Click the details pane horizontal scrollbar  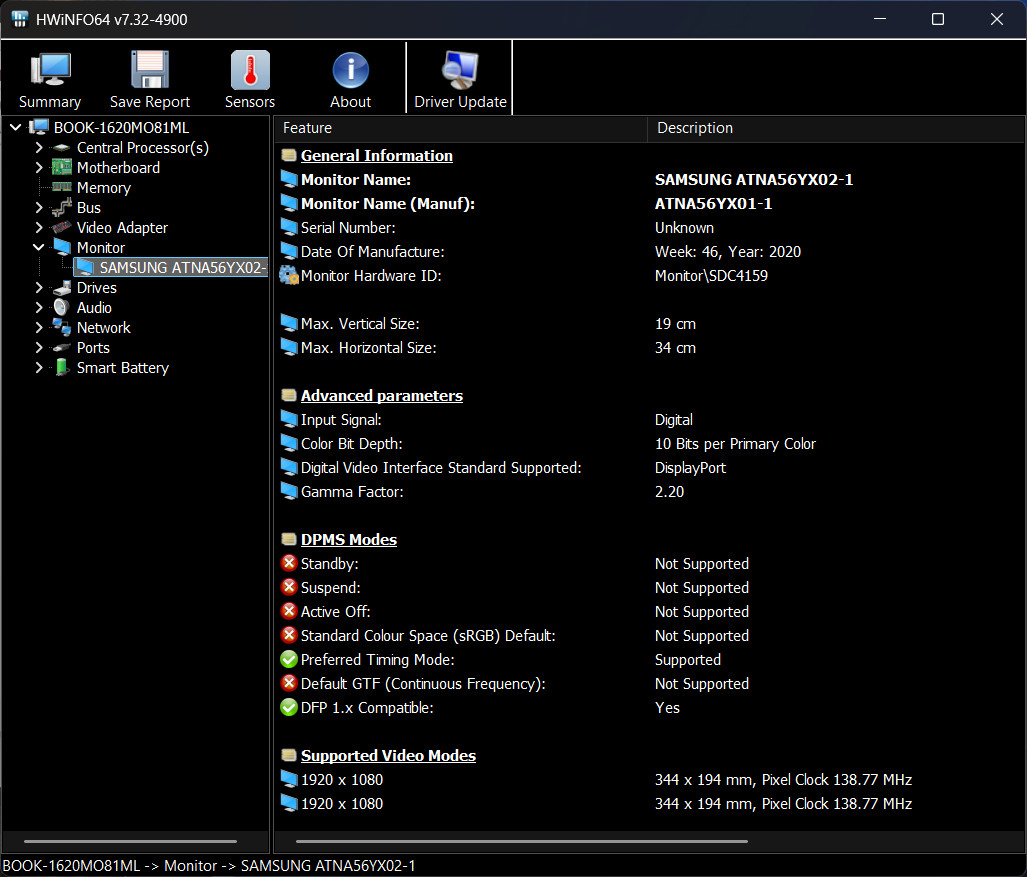click(x=521, y=841)
